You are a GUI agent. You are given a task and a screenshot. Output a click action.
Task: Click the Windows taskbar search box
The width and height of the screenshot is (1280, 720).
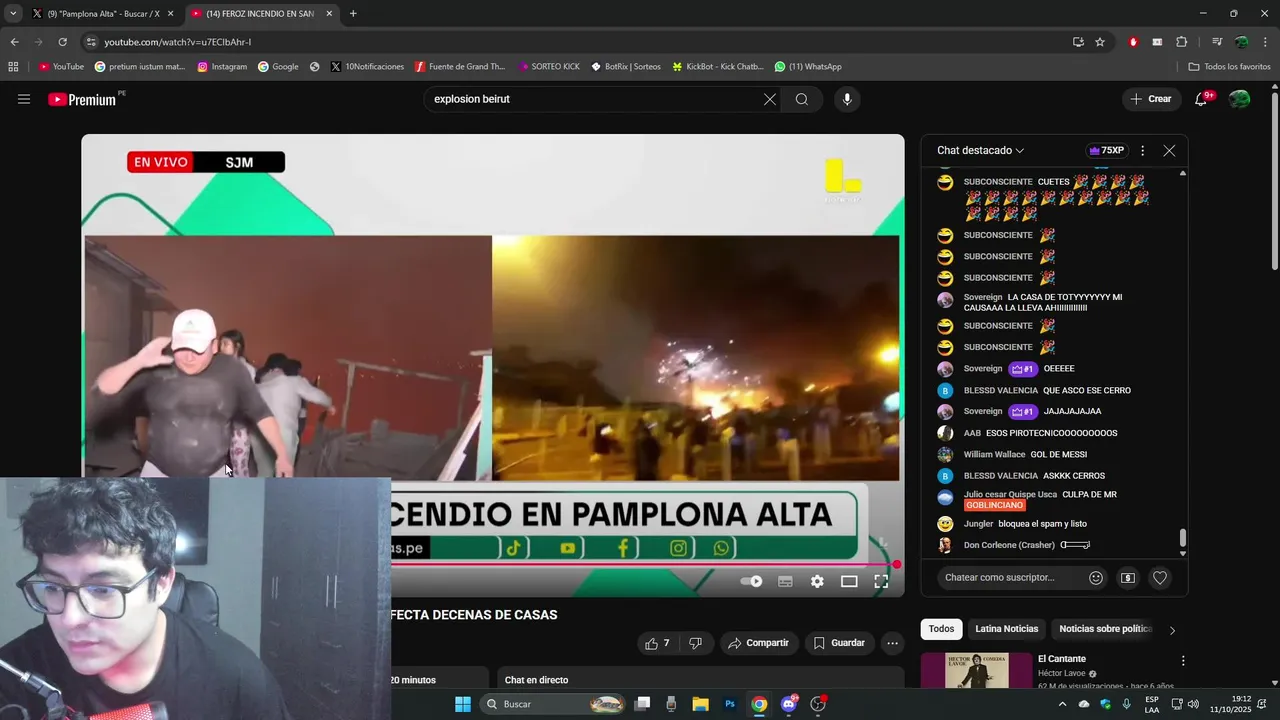click(553, 704)
